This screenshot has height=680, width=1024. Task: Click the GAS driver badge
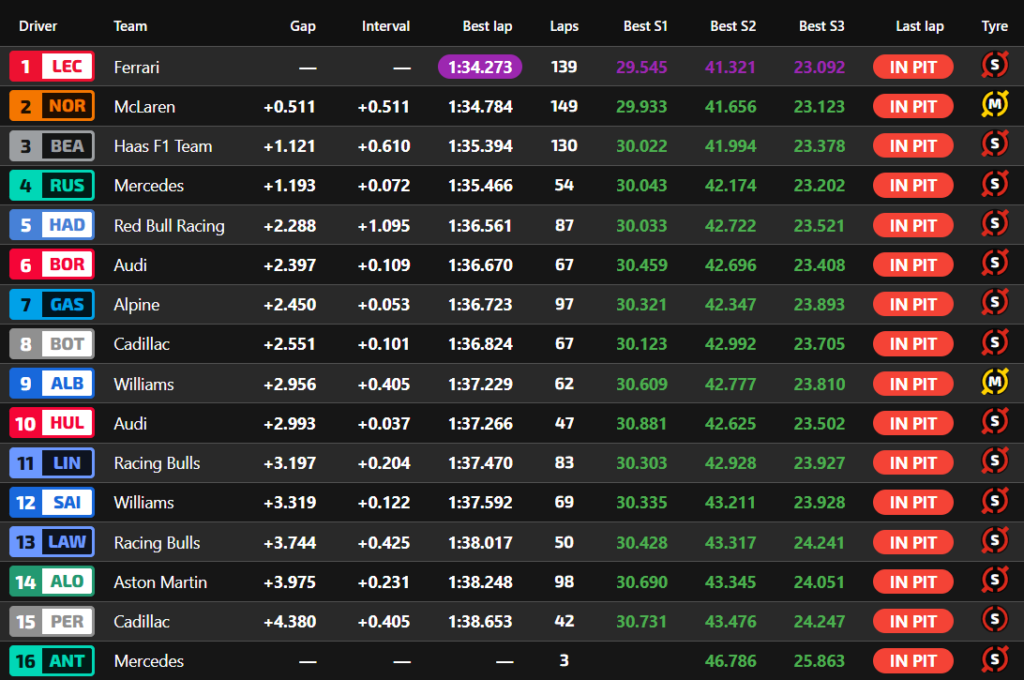tap(52, 304)
